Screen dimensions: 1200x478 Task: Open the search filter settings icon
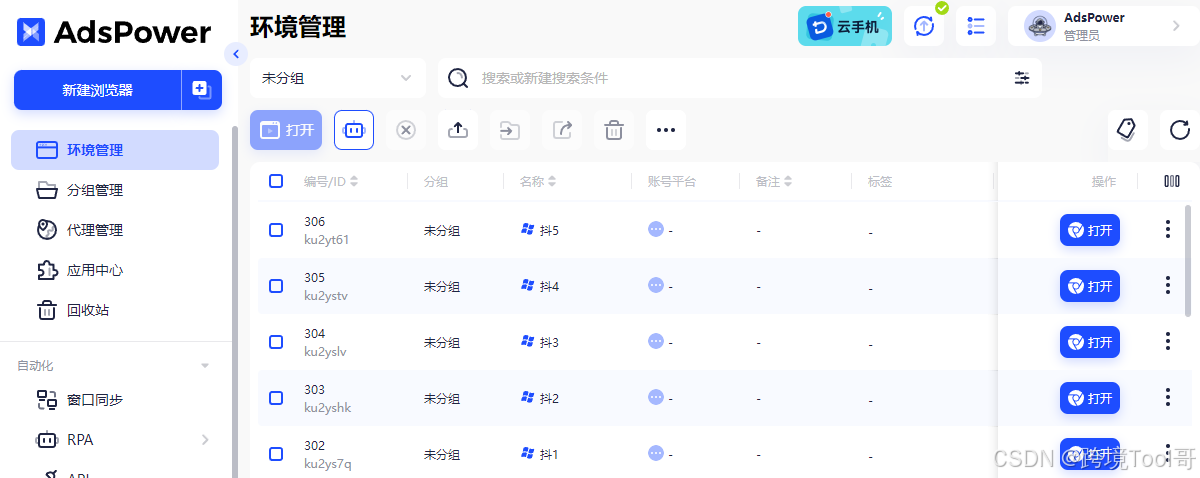[1022, 78]
